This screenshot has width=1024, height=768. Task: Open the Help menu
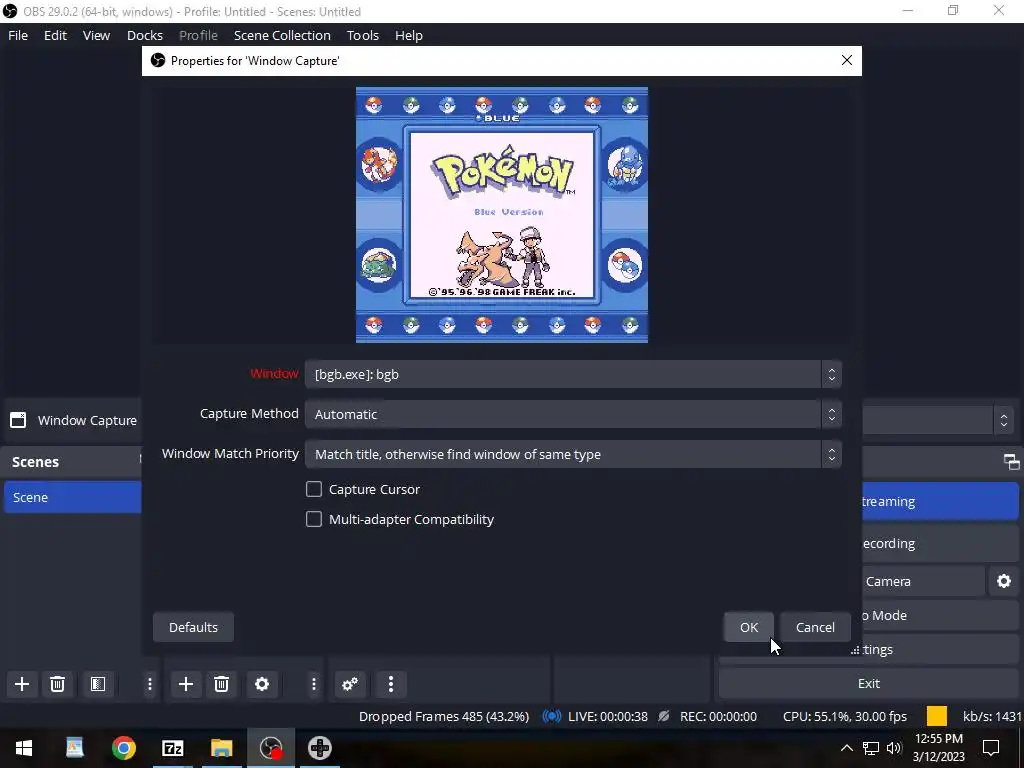(409, 35)
